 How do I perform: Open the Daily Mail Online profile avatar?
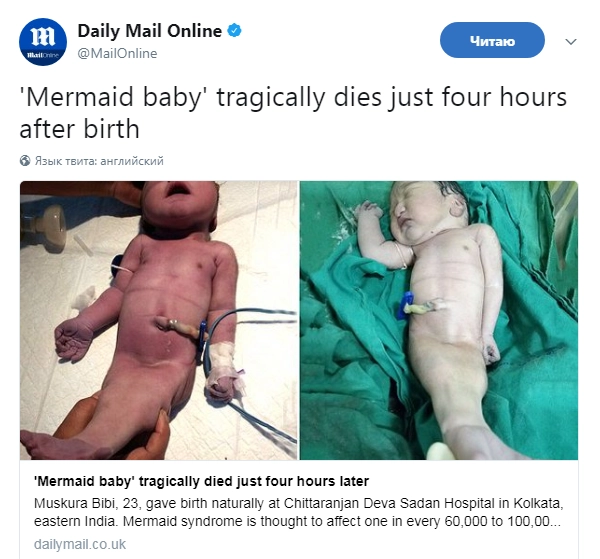[43, 42]
